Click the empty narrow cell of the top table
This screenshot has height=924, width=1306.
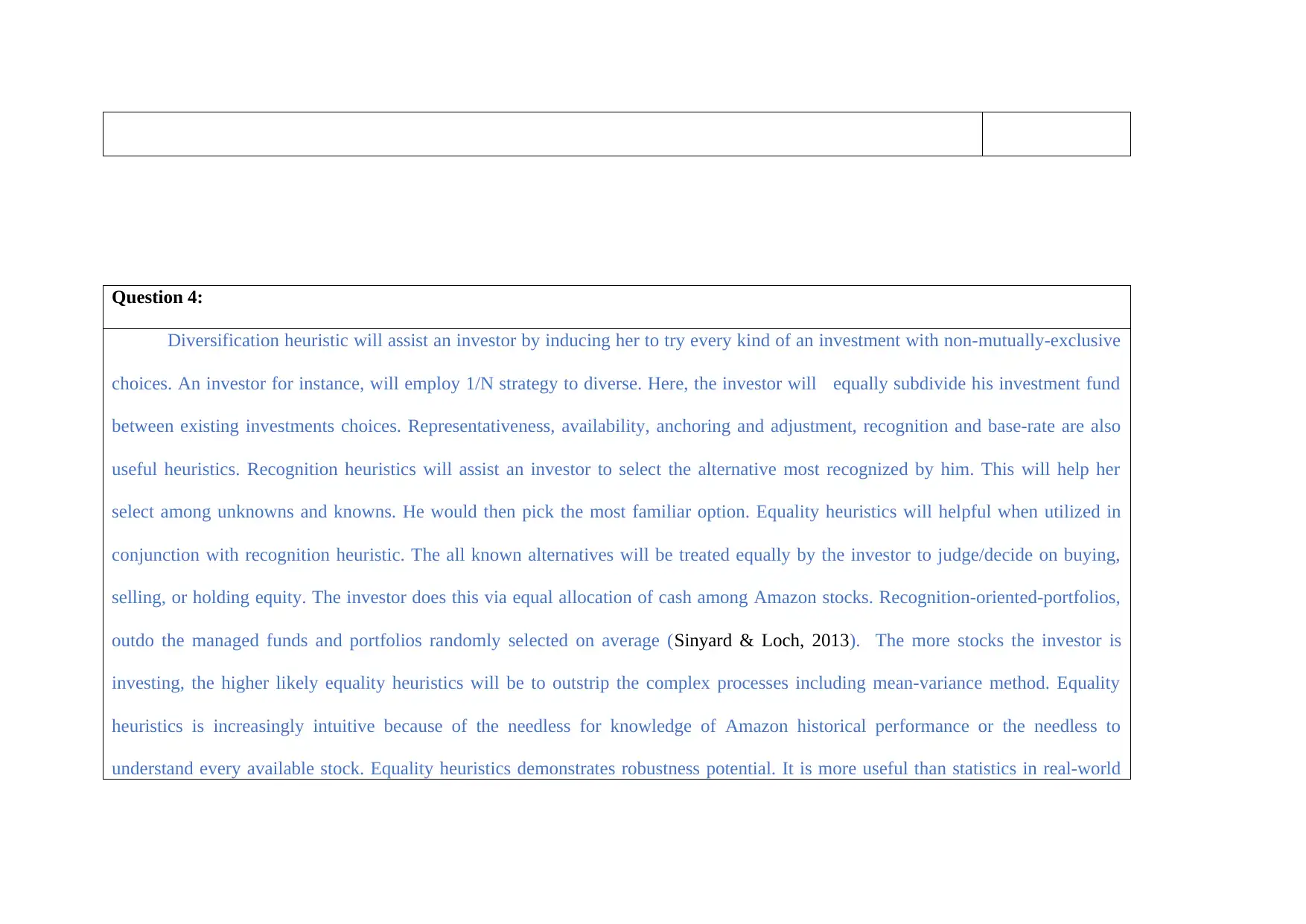tap(1057, 134)
